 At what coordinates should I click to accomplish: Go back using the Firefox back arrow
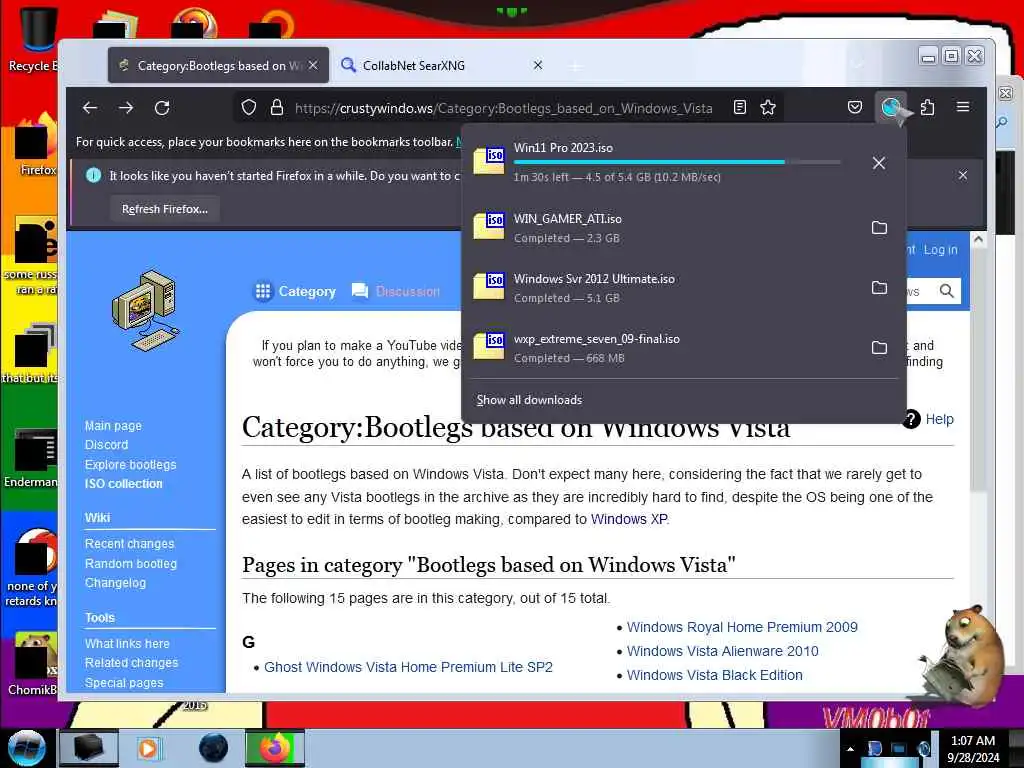point(90,108)
